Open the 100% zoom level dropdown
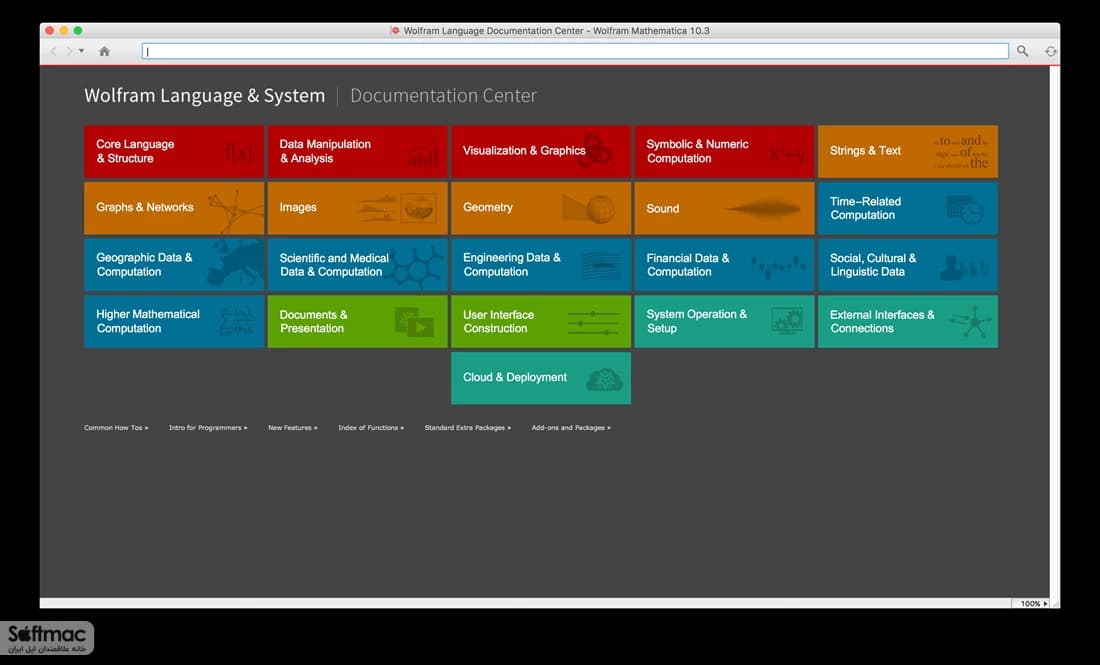1100x665 pixels. pos(1033,603)
